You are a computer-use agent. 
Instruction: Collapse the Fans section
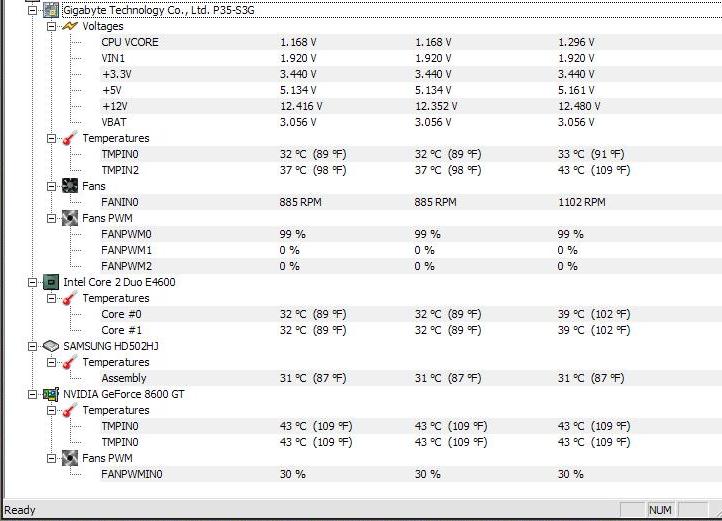coord(51,186)
